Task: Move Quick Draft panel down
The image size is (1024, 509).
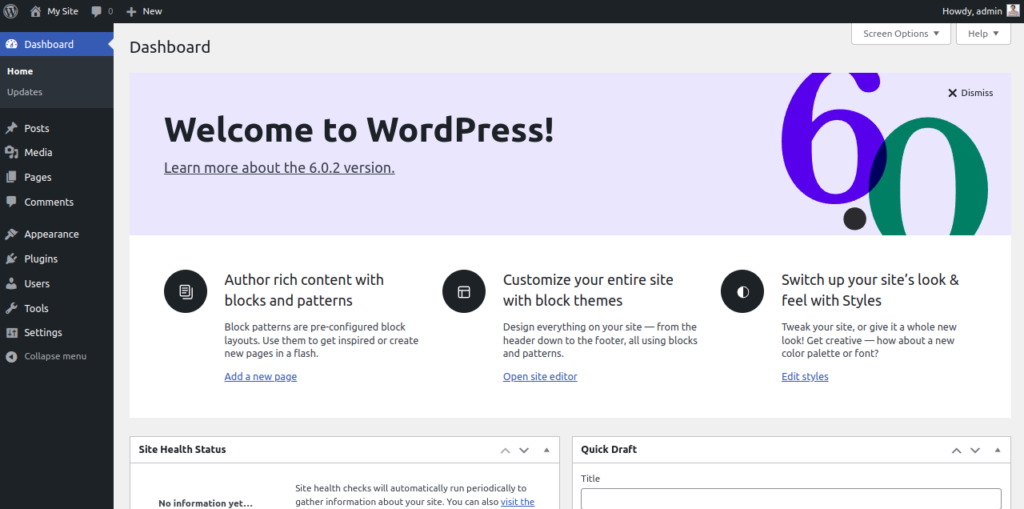Action: pyautogui.click(x=975, y=450)
